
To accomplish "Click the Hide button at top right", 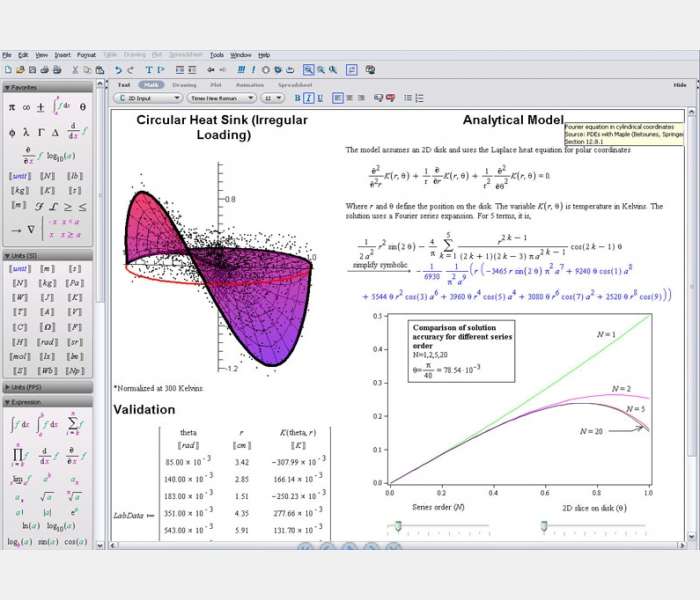I will [680, 85].
